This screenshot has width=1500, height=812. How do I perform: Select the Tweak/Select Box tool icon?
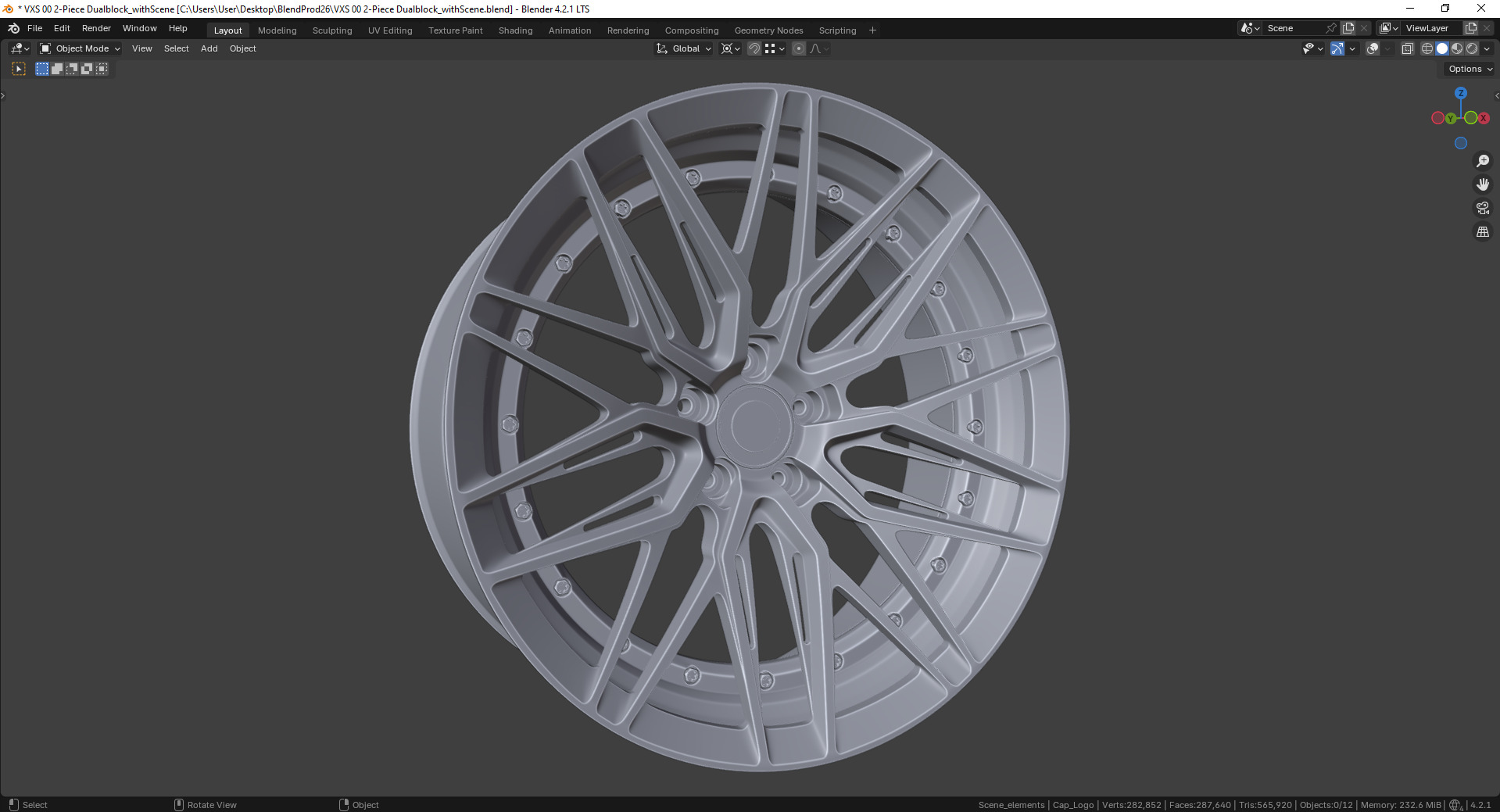coord(19,69)
